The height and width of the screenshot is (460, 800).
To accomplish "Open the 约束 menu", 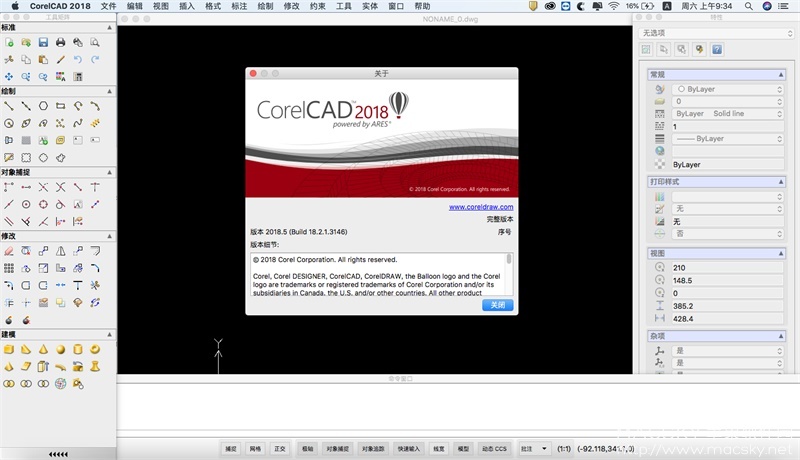I will [317, 6].
